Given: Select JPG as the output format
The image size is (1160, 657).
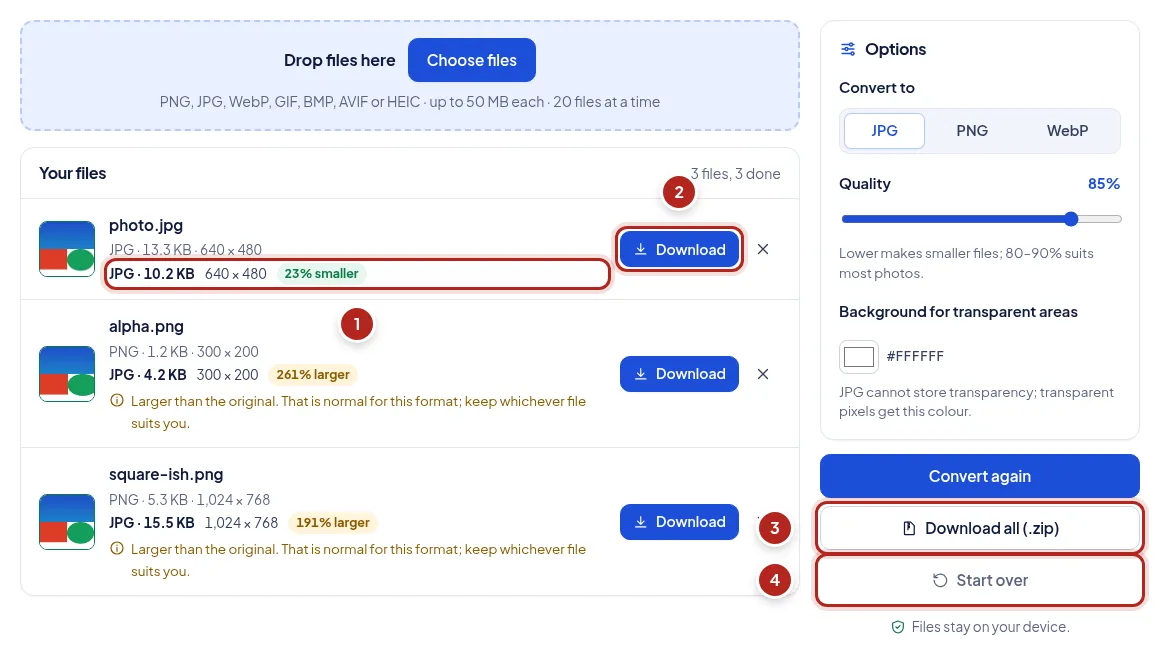Looking at the screenshot, I should pos(884,131).
